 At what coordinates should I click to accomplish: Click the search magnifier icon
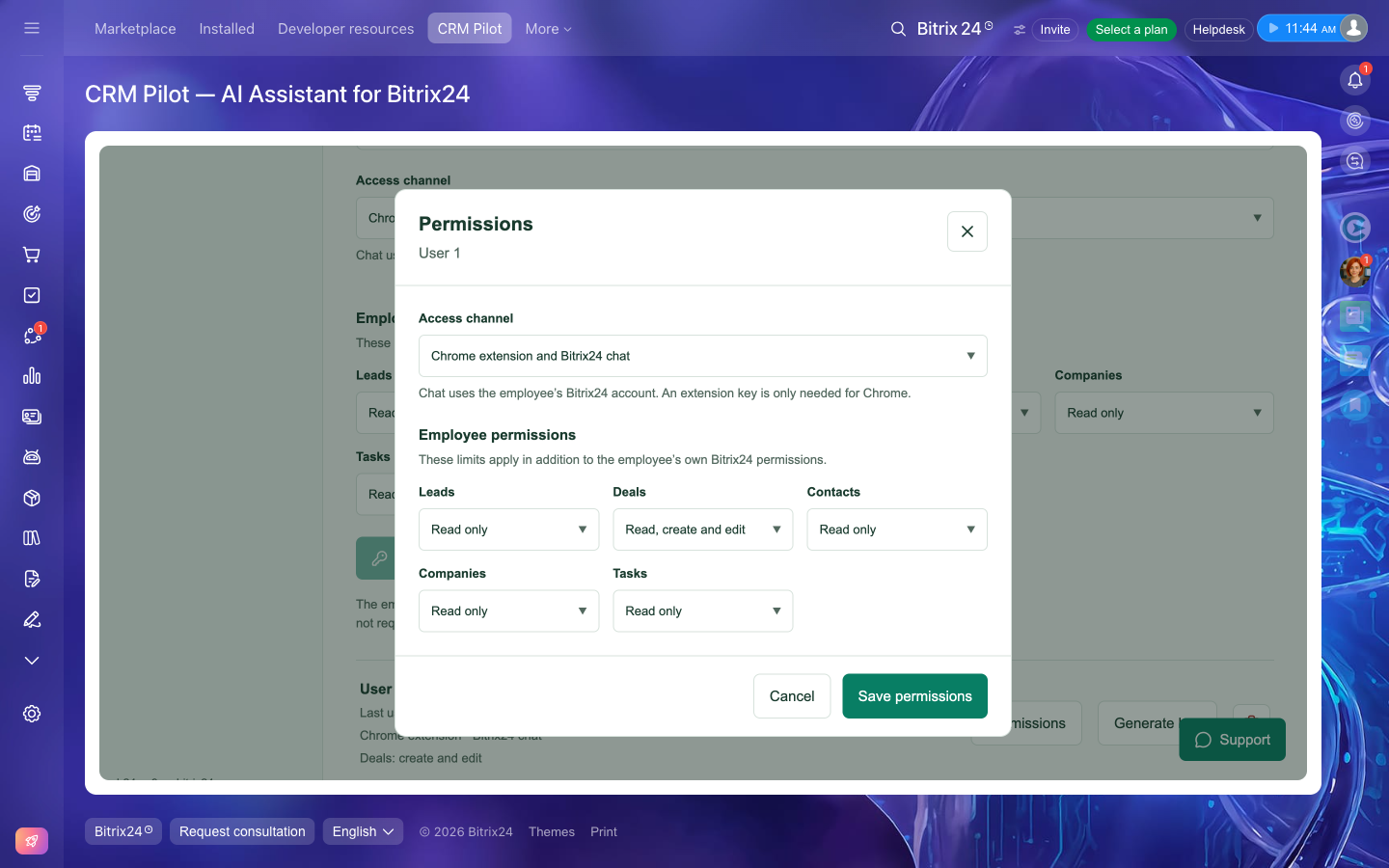(898, 29)
